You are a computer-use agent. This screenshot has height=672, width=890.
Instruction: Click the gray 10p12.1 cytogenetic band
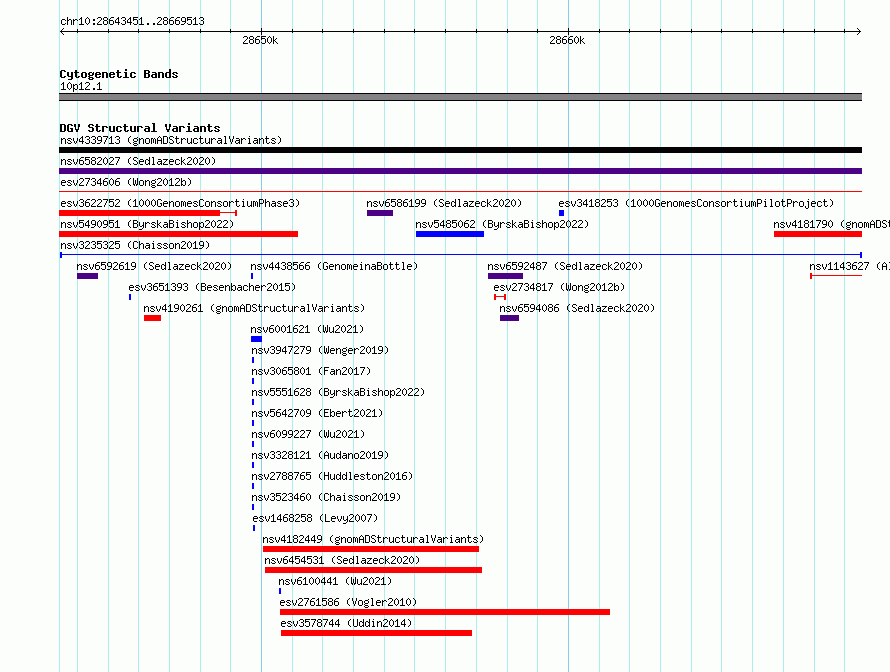click(x=460, y=97)
